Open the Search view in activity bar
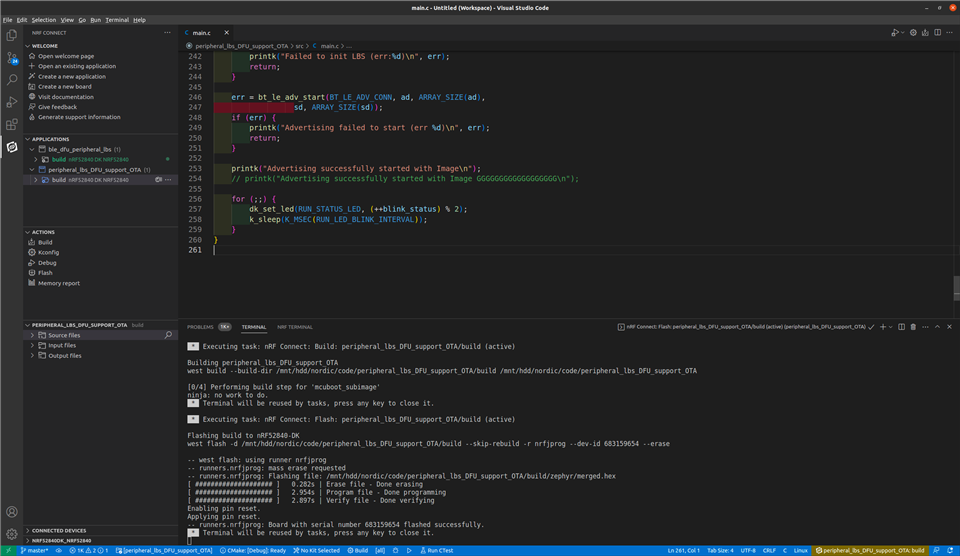Screen dimensions: 960x556 (x=12, y=80)
